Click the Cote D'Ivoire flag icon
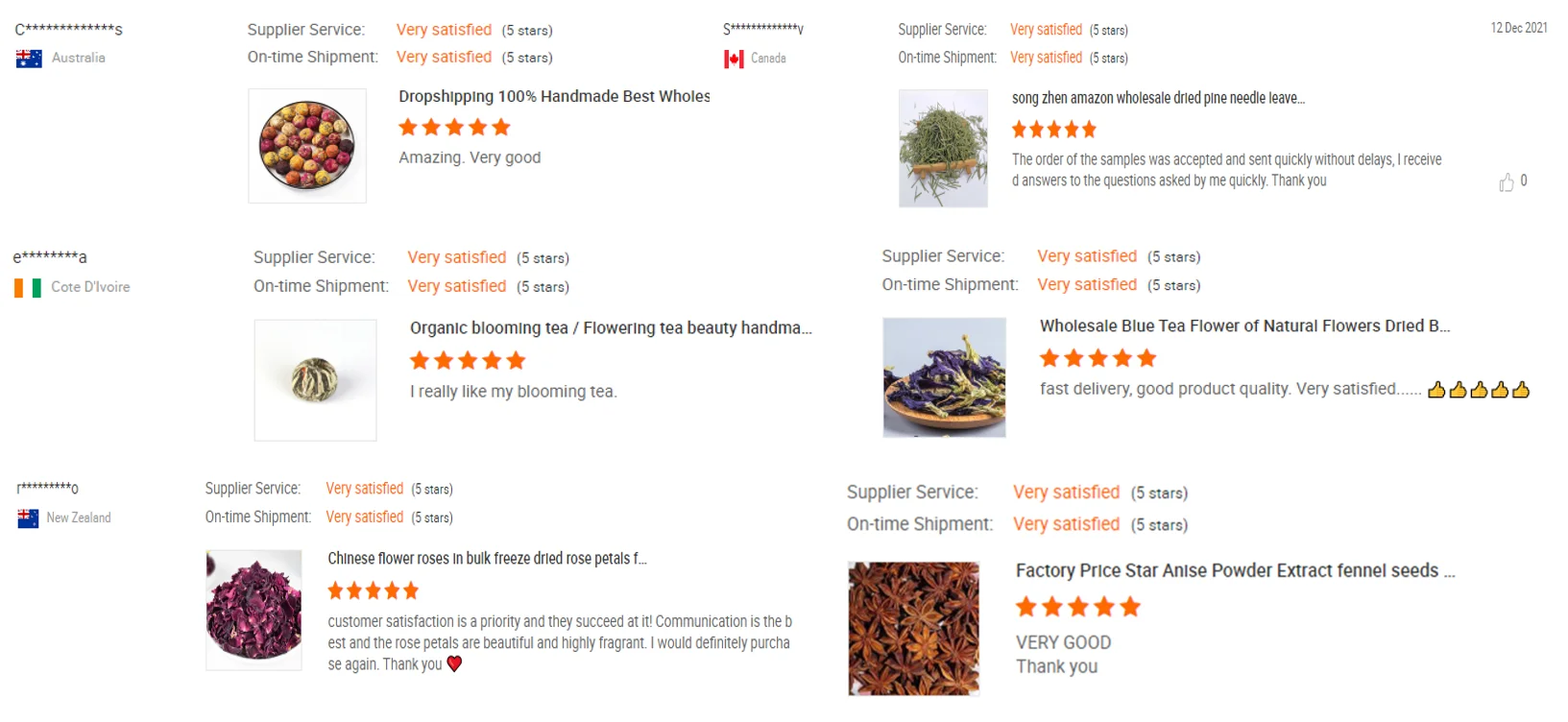The height and width of the screenshot is (722, 1568). pos(28,288)
